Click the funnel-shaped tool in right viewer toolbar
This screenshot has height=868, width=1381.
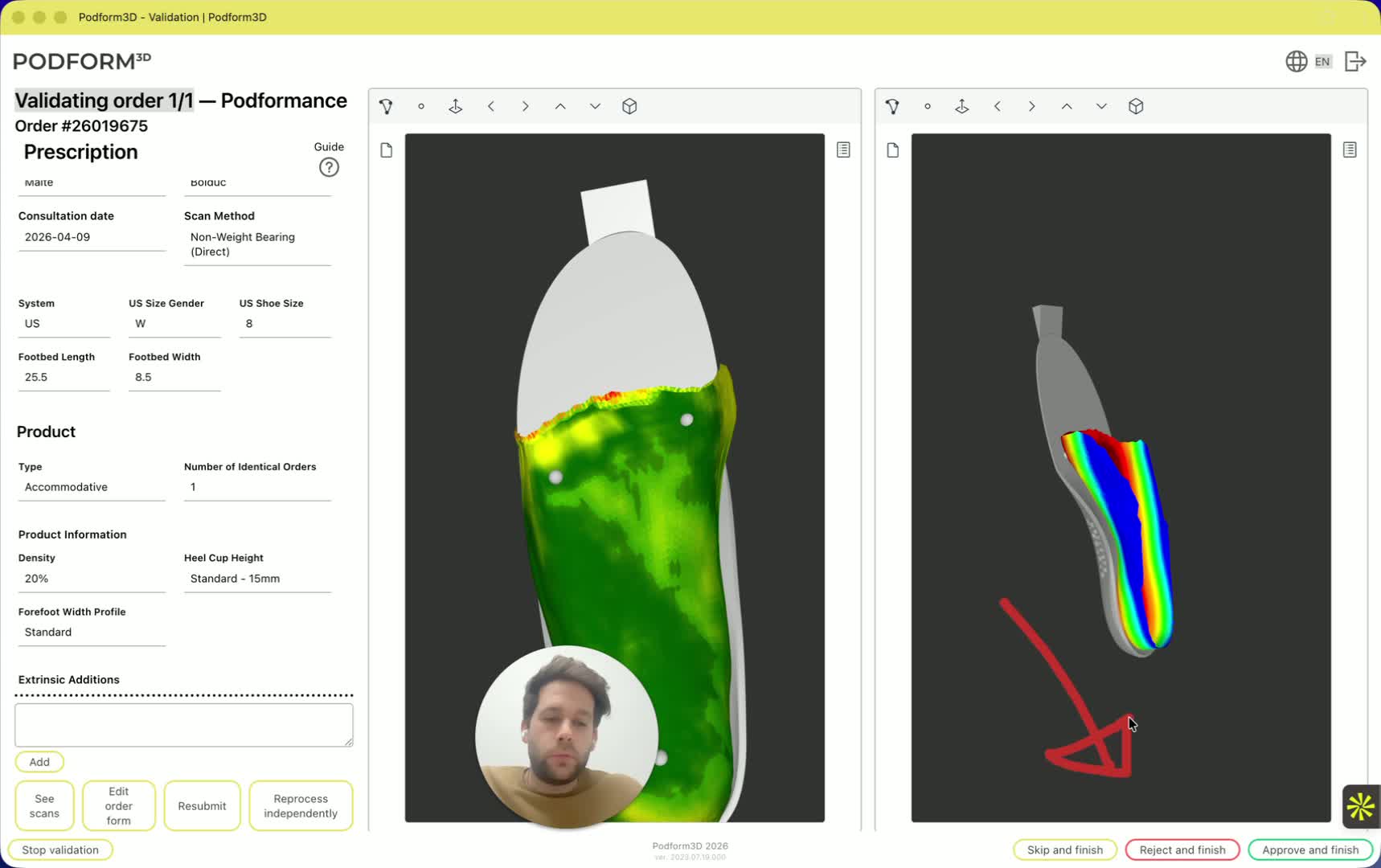(892, 106)
